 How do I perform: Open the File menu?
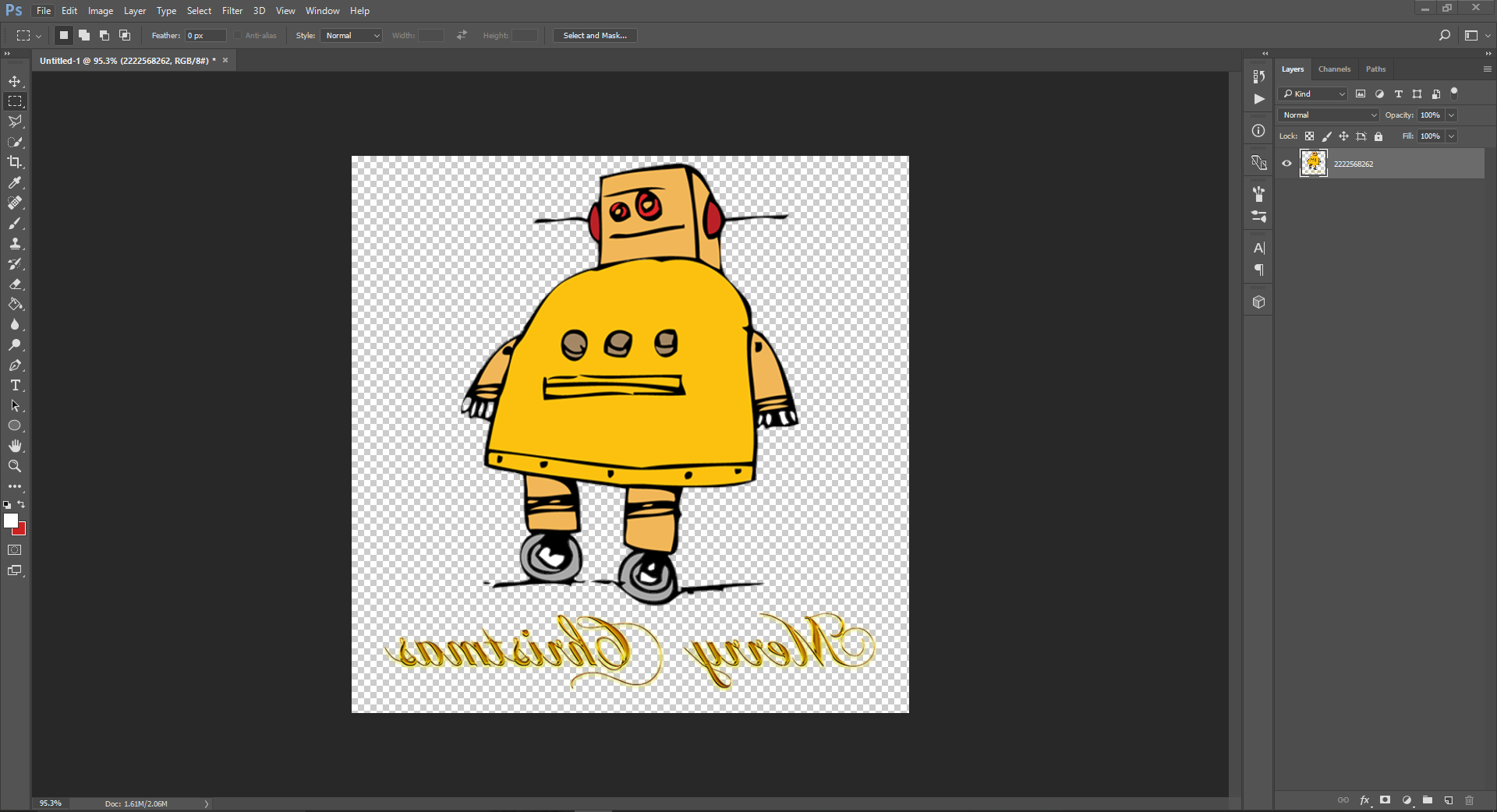[x=44, y=11]
